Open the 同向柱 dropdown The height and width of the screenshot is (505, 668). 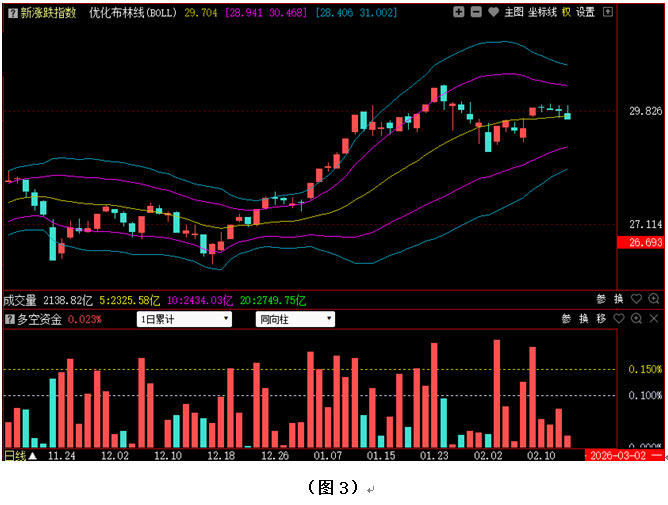(294, 320)
